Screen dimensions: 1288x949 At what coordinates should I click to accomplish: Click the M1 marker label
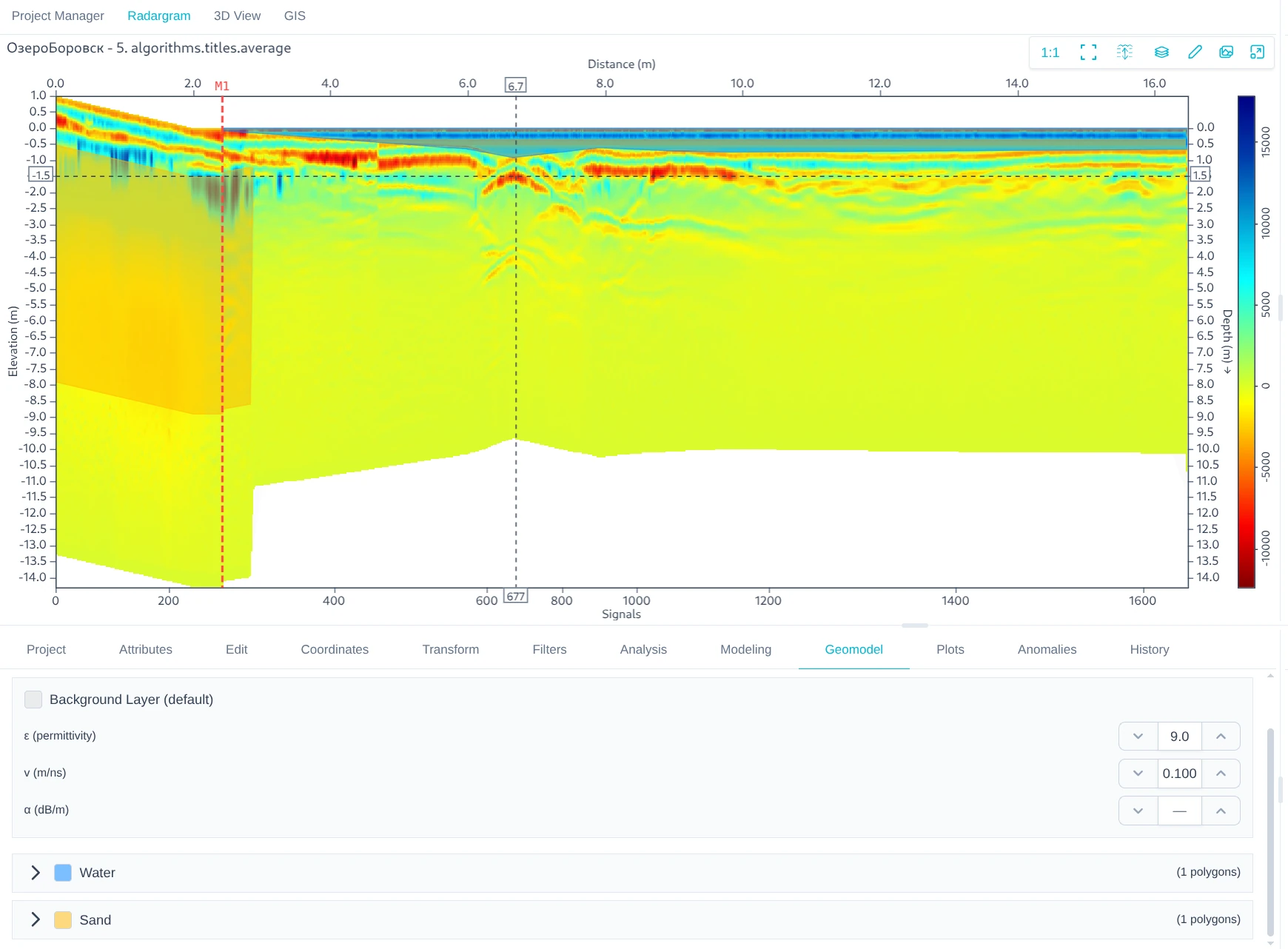pyautogui.click(x=222, y=86)
